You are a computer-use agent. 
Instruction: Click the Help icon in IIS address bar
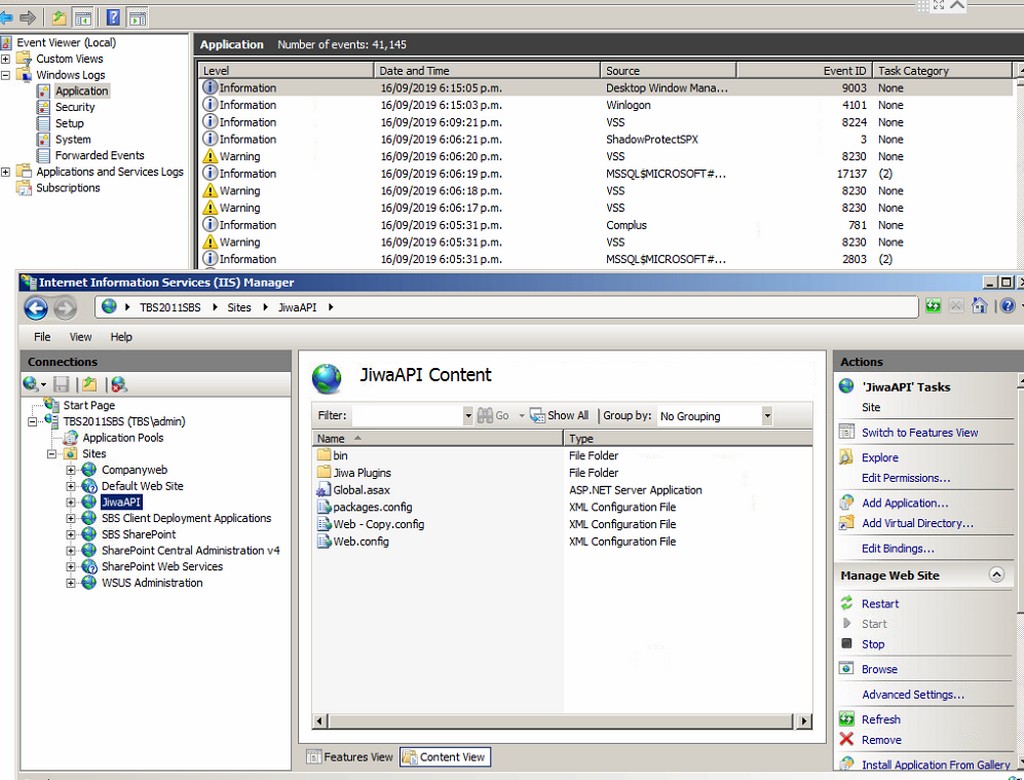(1006, 306)
